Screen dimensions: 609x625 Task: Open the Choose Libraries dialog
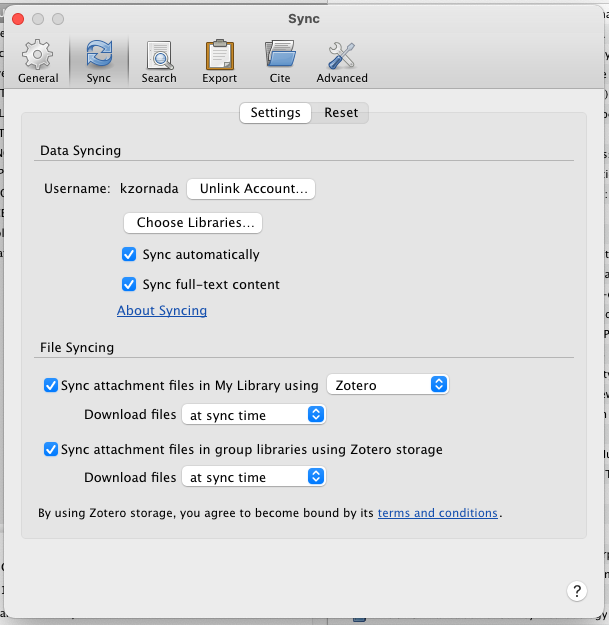[193, 222]
